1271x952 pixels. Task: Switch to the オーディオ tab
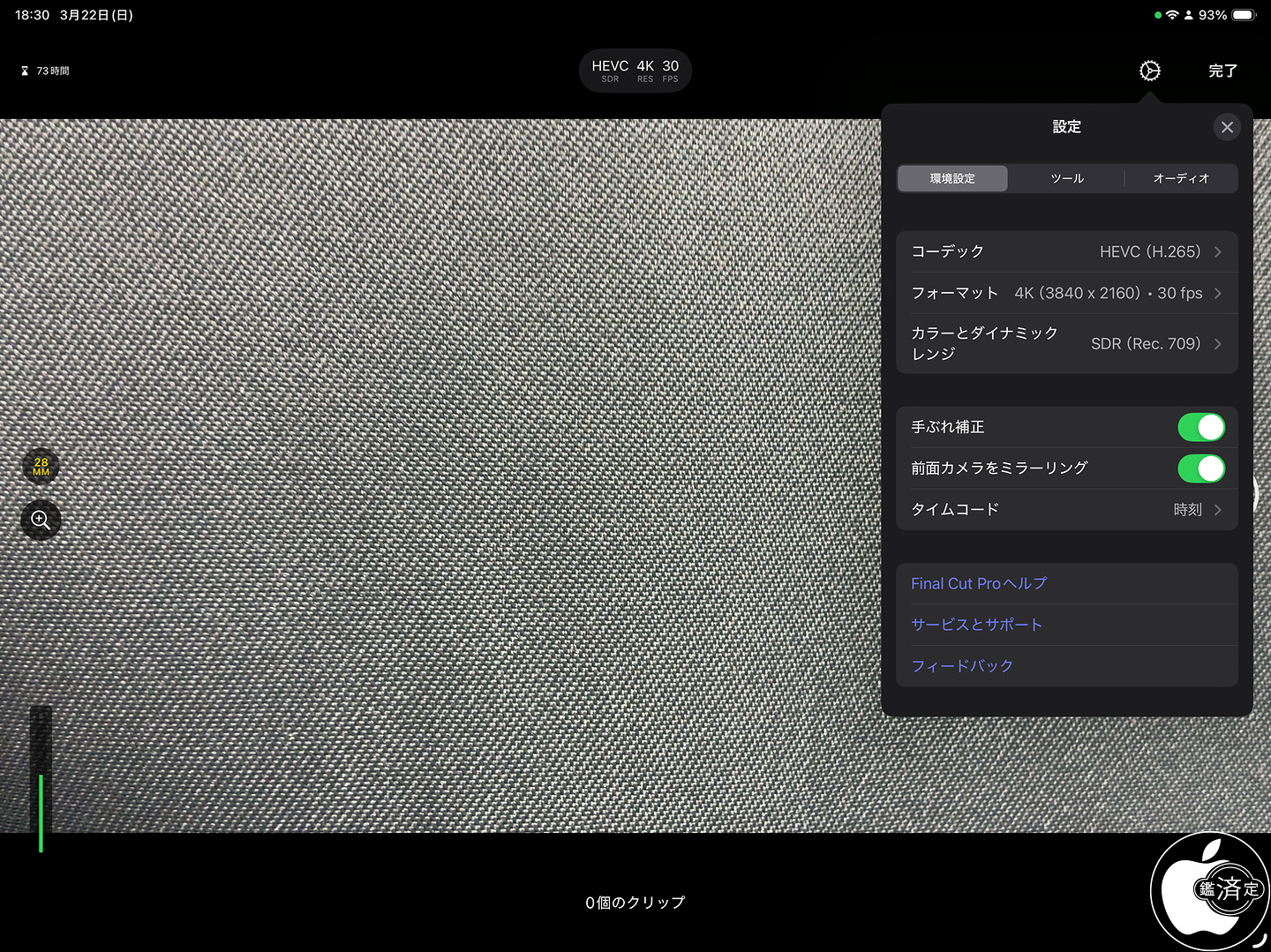coord(1180,178)
